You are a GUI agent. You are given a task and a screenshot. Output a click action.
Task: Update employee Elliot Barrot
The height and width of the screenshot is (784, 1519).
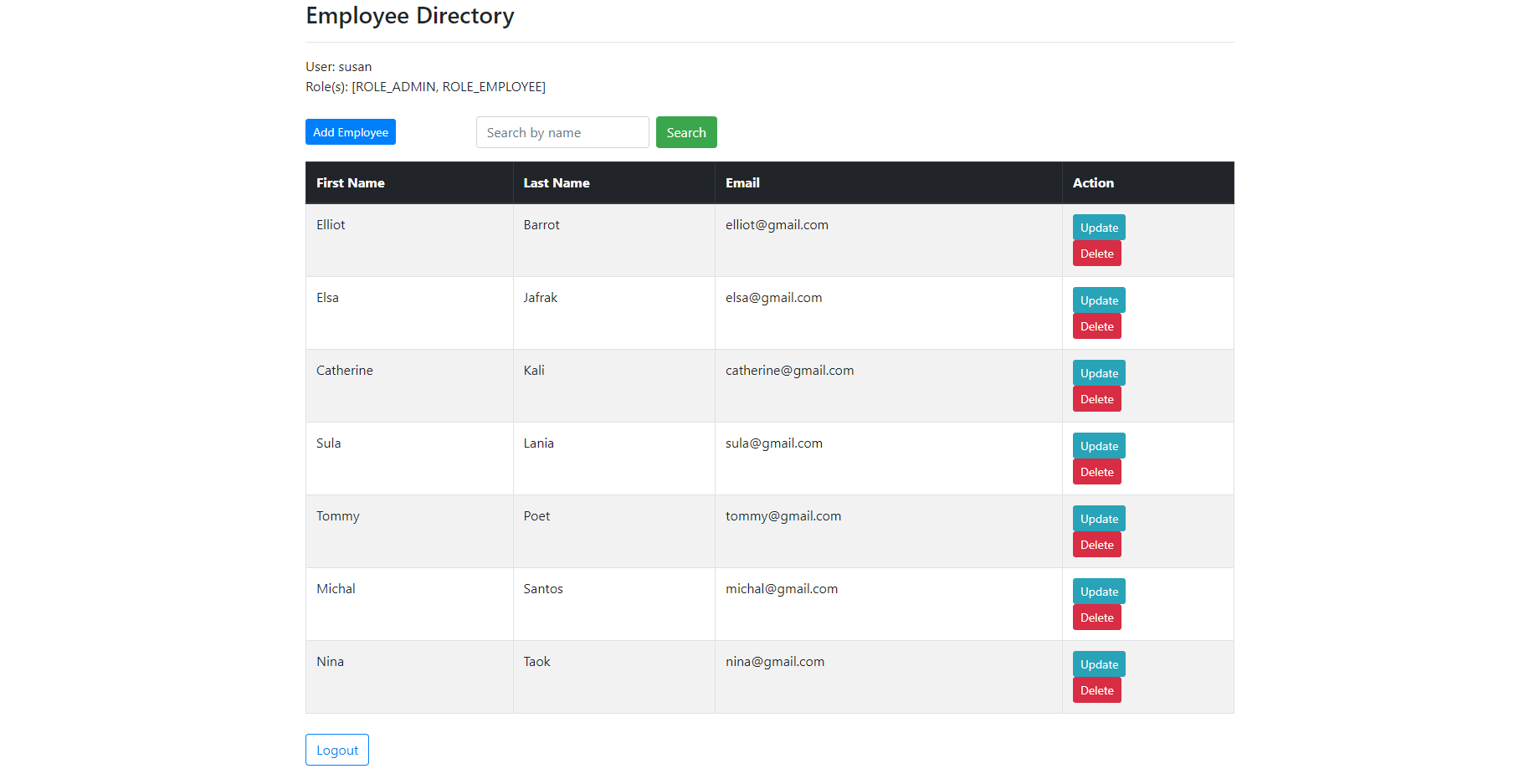[1098, 227]
